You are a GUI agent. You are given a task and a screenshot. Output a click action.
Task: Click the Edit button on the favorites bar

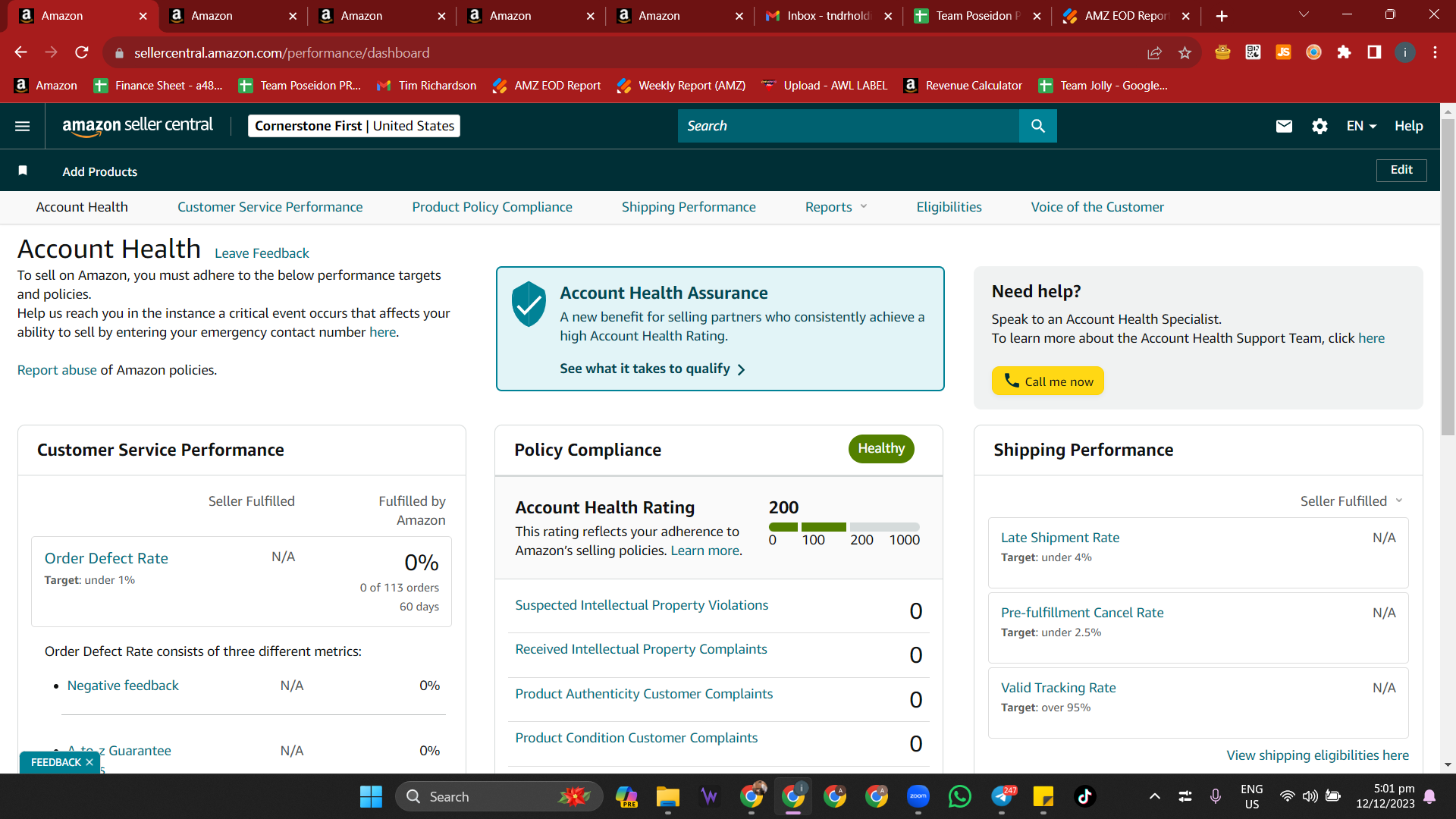click(x=1401, y=170)
